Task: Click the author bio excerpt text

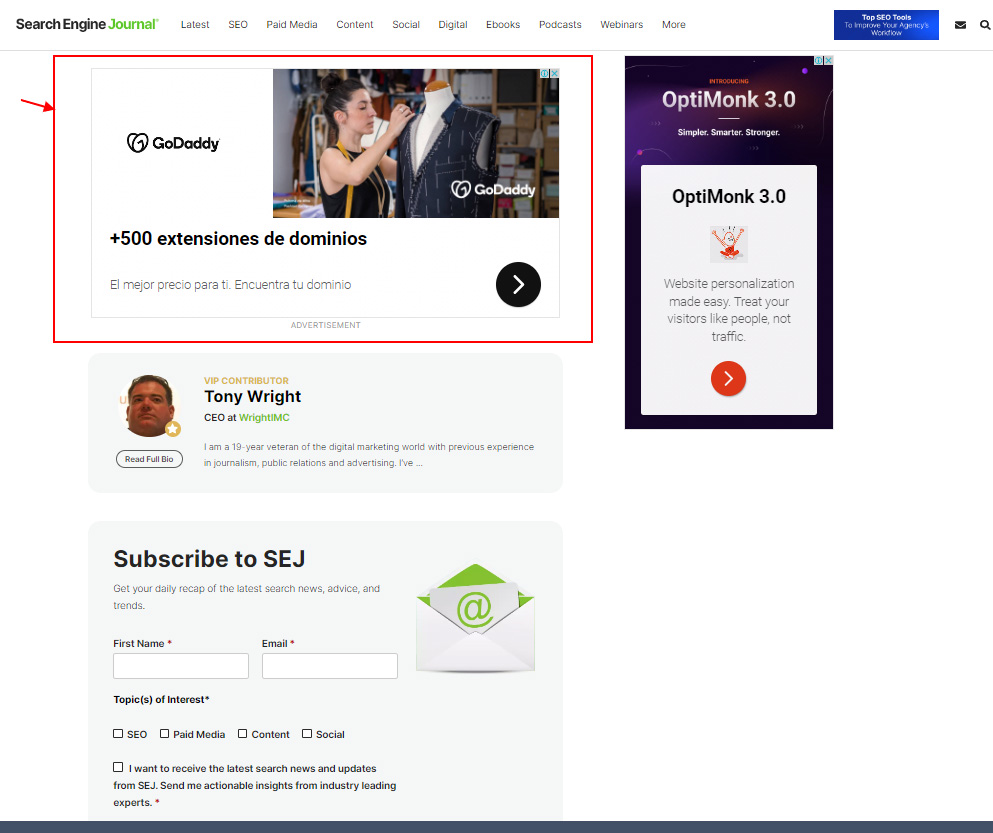Action: point(369,455)
